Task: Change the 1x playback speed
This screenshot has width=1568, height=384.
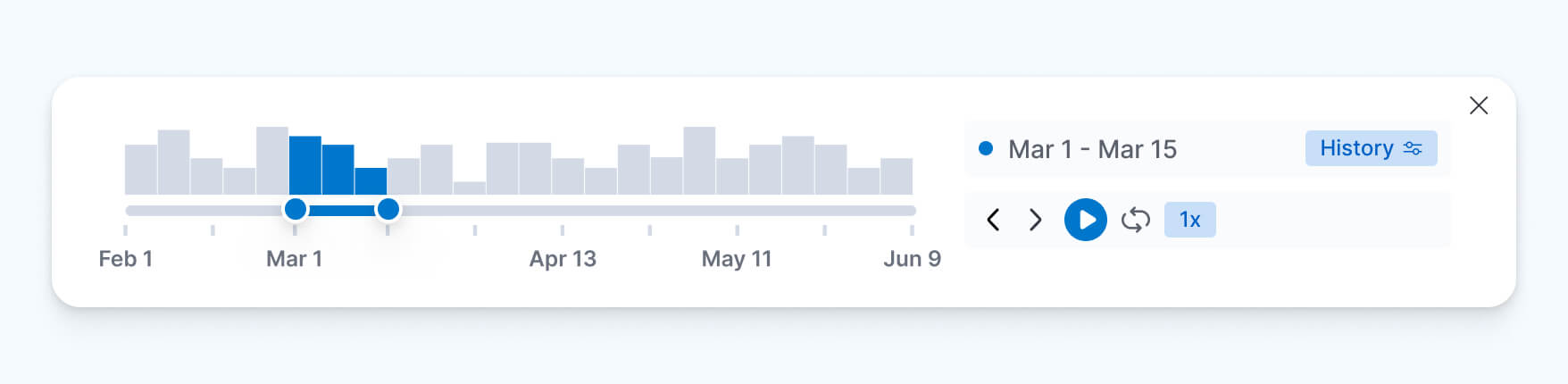Action: pos(1189,220)
